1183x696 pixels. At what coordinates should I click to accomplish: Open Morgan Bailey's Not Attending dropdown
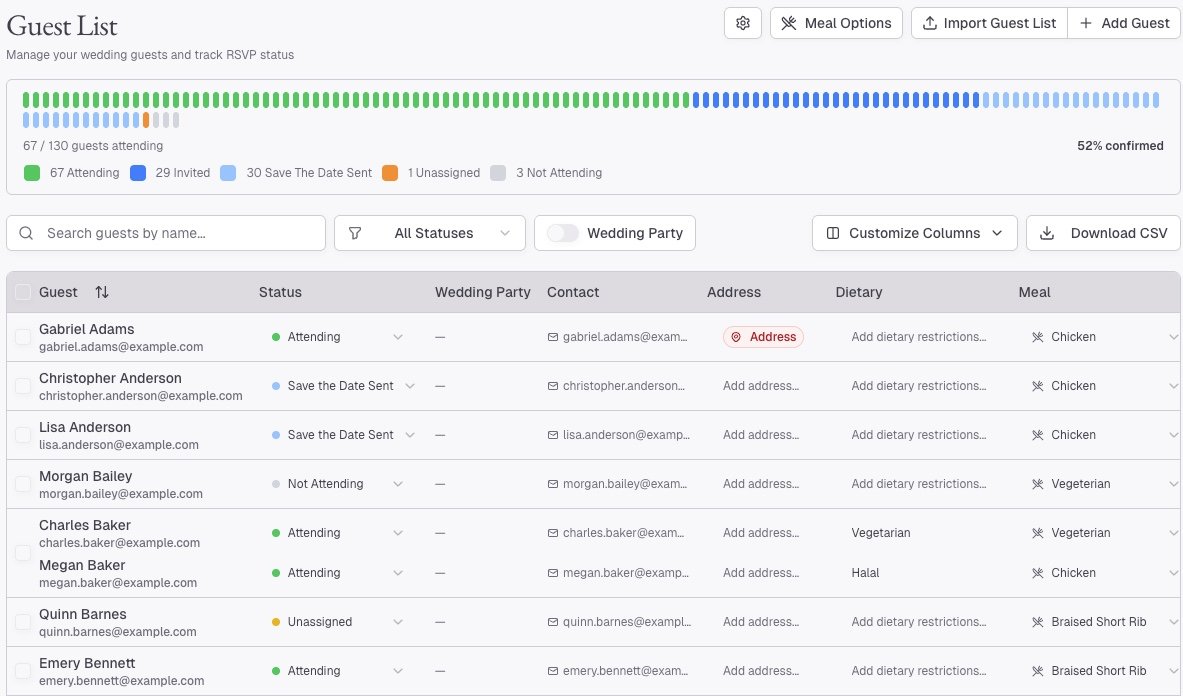[x=337, y=484]
